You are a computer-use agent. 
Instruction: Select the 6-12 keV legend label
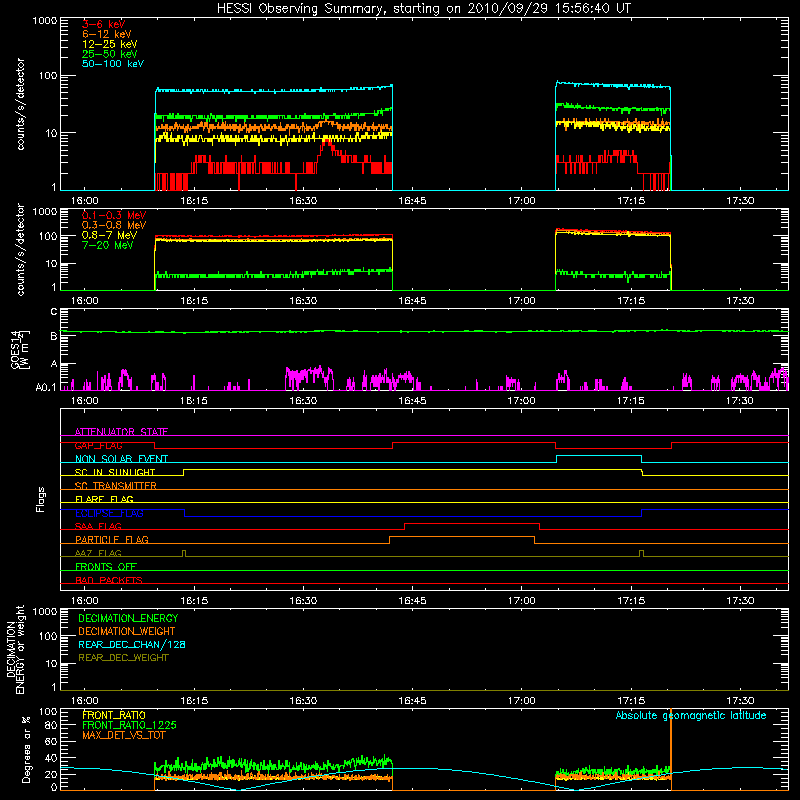point(107,34)
